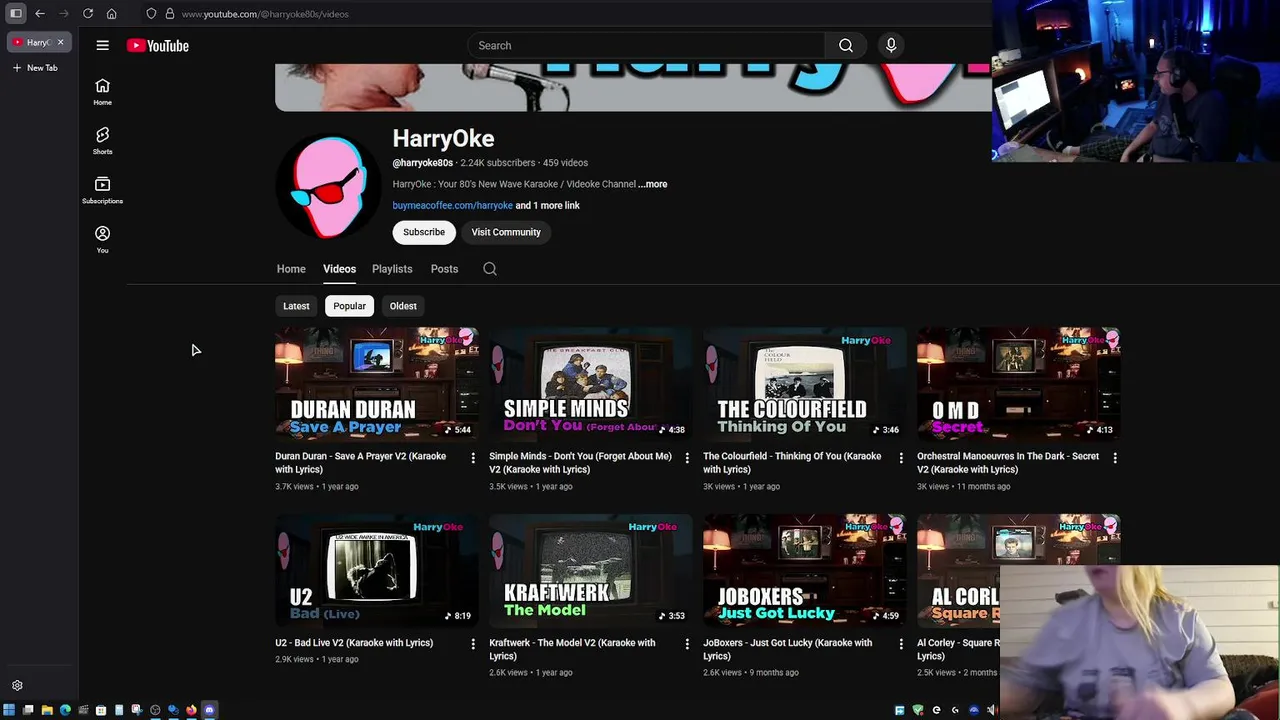Open YouTube hamburger guide menu
This screenshot has width=1280, height=720.
pyautogui.click(x=102, y=45)
